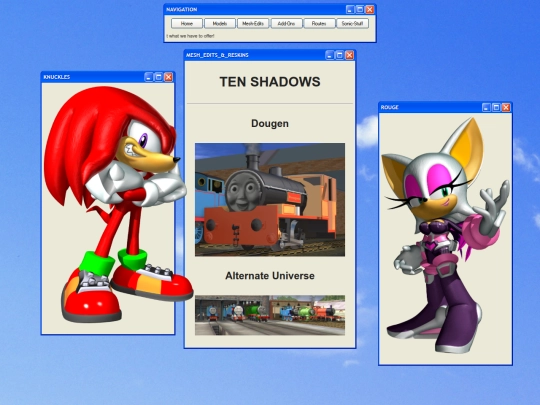Image resolution: width=540 pixels, height=405 pixels.
Task: Go to Home in the Navigation window
Action: 187,23
